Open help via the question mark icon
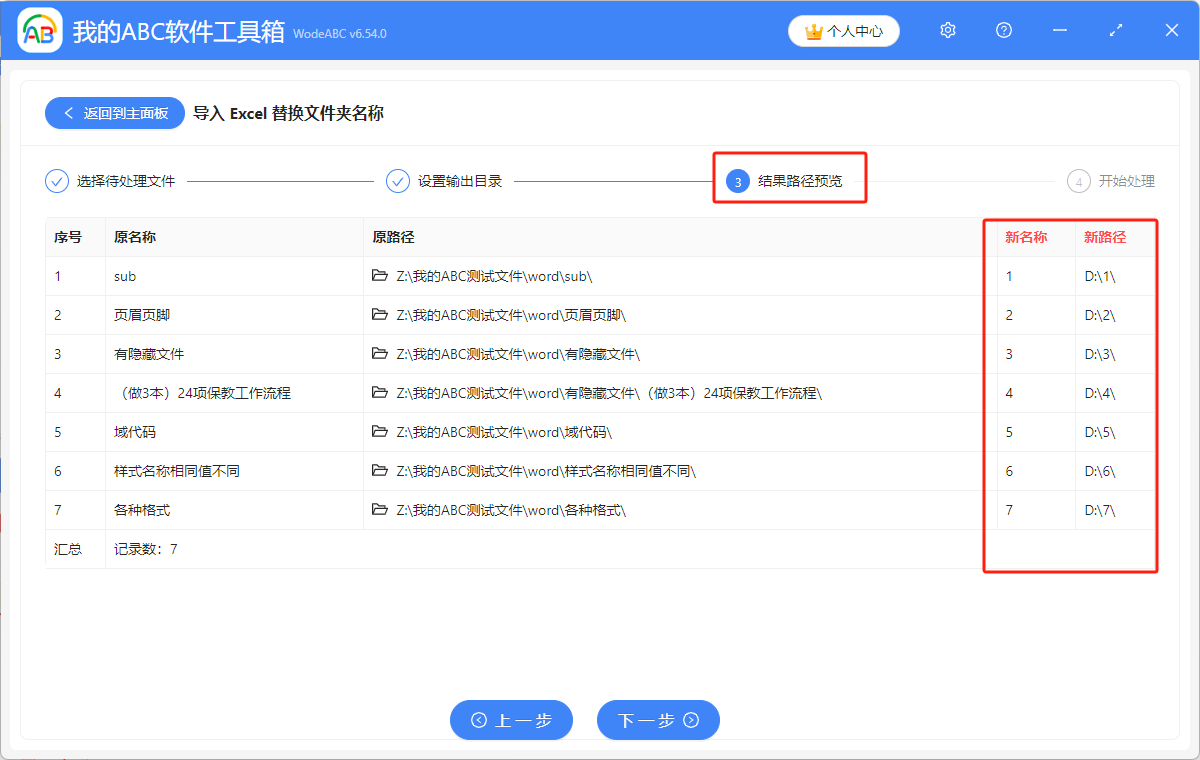The width and height of the screenshot is (1200, 760). click(x=1003, y=30)
